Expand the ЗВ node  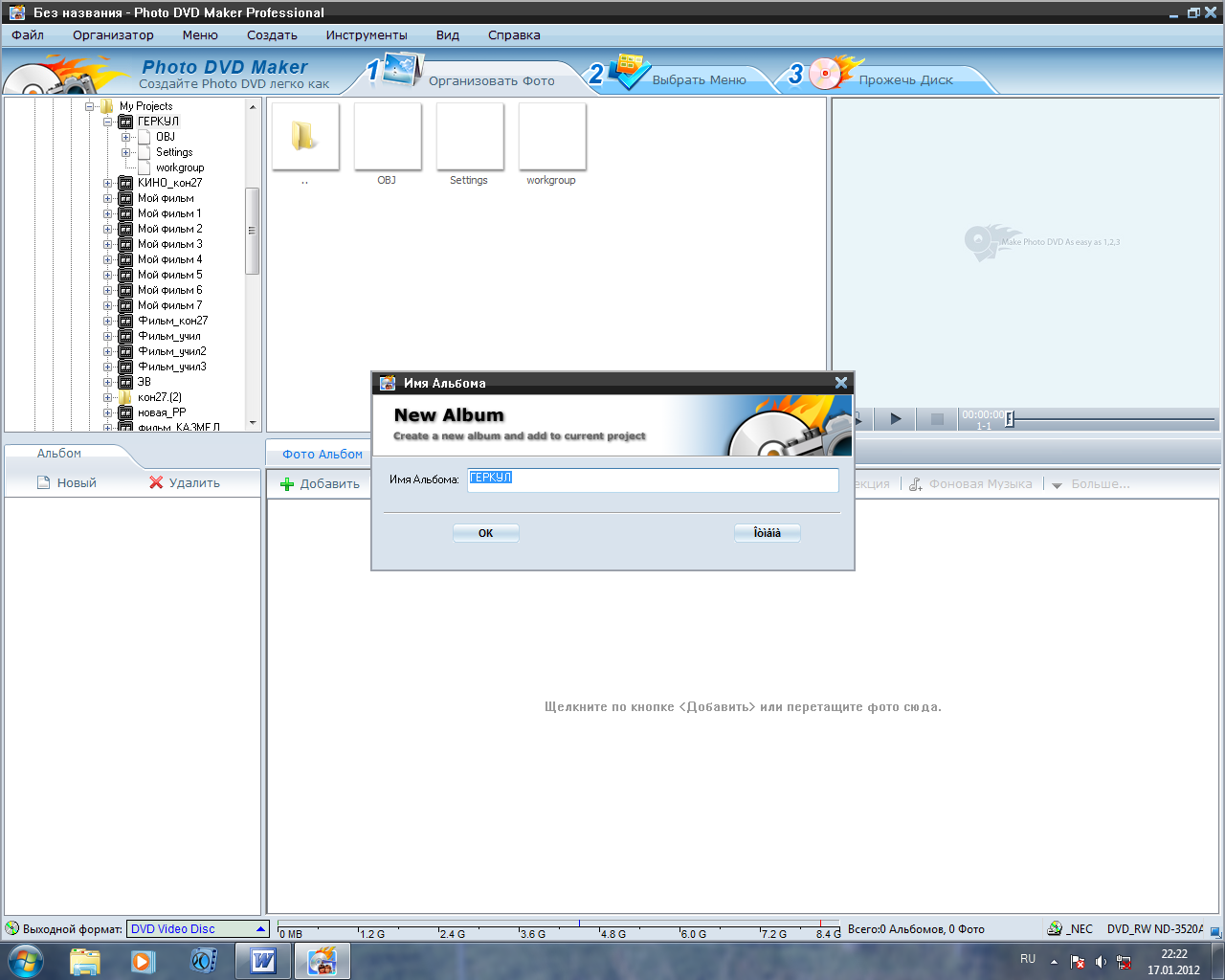tap(108, 382)
